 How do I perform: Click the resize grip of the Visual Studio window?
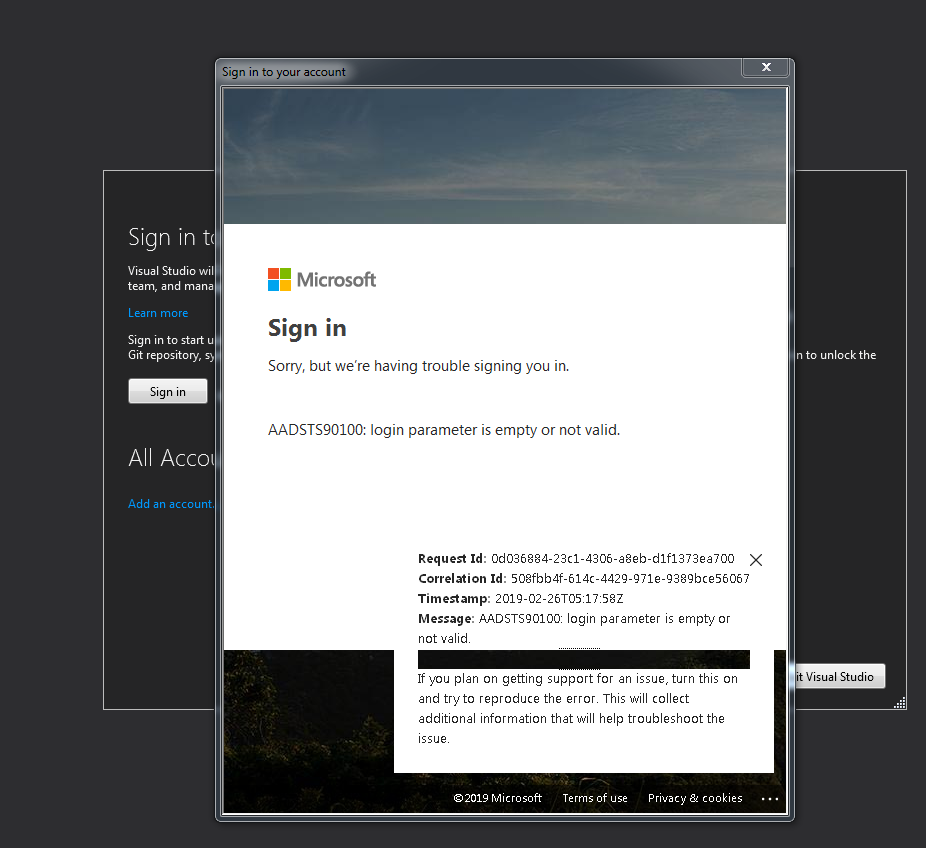pyautogui.click(x=899, y=703)
